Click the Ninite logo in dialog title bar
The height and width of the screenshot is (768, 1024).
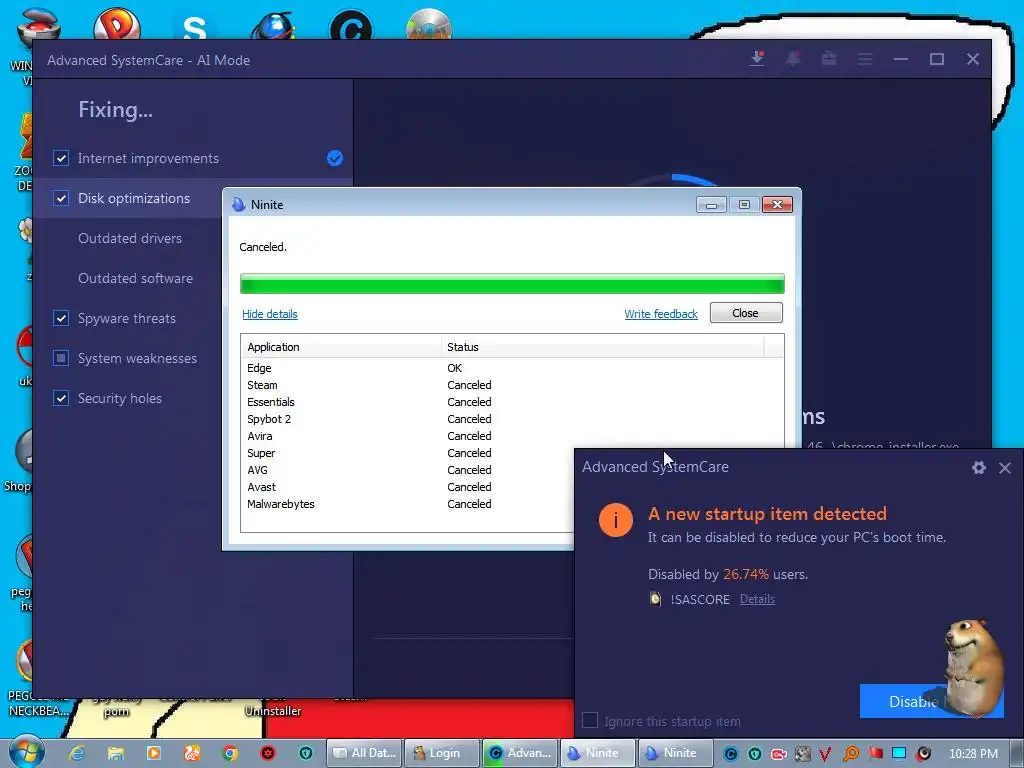pyautogui.click(x=239, y=204)
